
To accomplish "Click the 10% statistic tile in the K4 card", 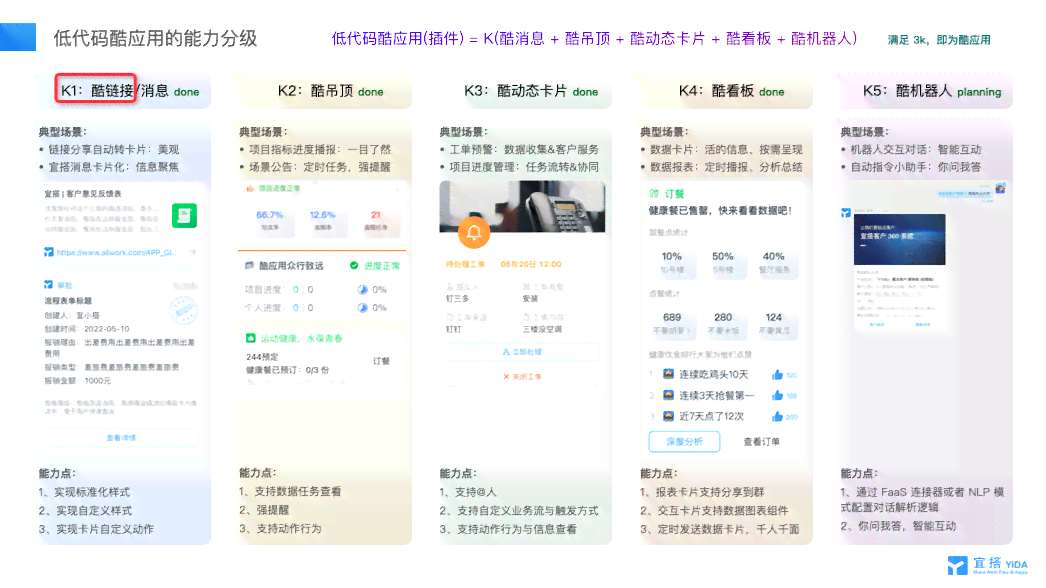I will click(672, 262).
